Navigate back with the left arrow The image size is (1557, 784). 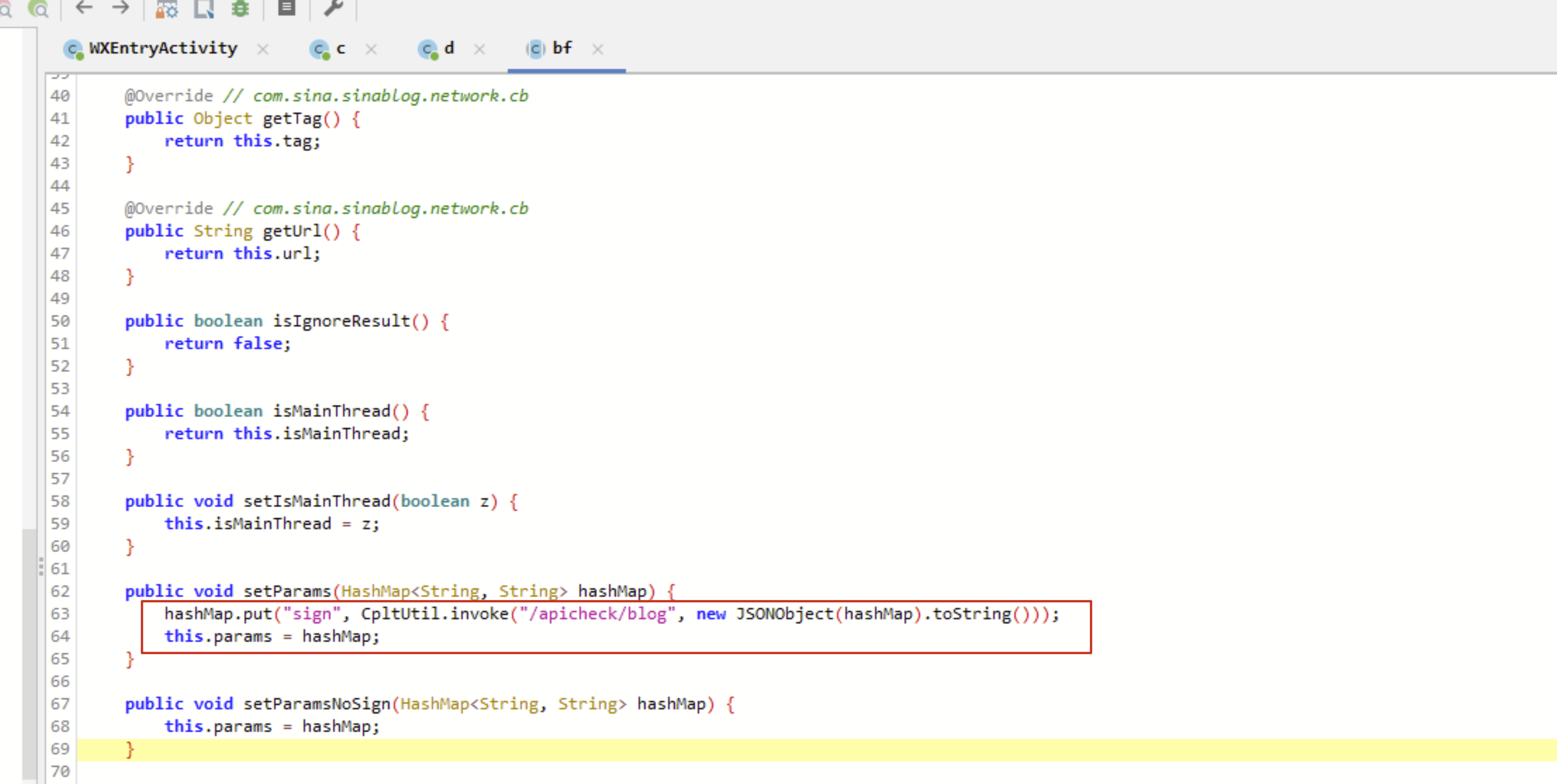point(84,8)
